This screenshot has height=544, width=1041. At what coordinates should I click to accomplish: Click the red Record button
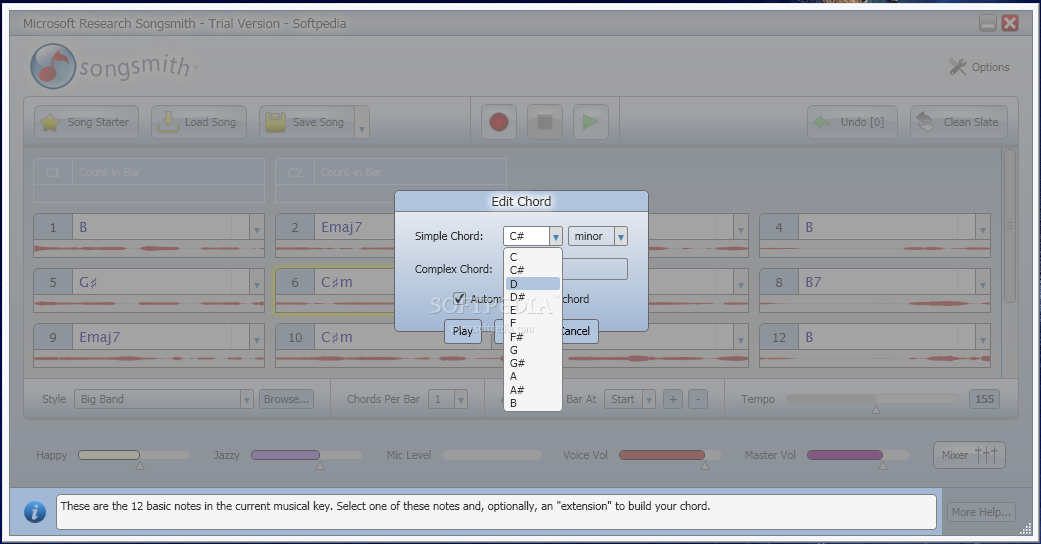coord(499,122)
